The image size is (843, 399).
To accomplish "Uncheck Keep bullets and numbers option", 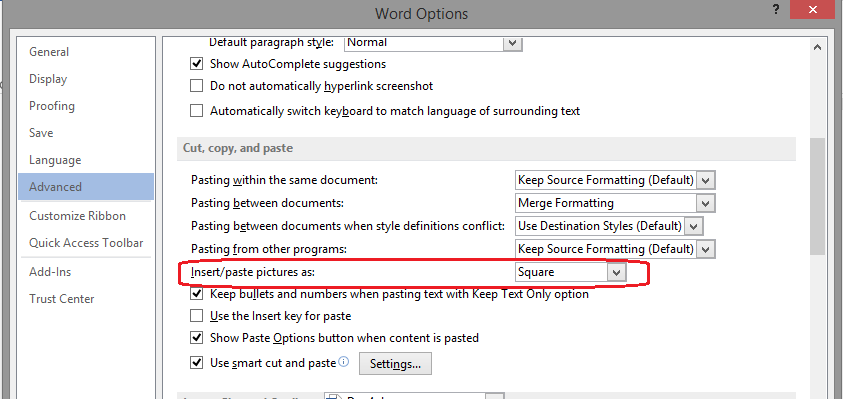I will point(197,294).
